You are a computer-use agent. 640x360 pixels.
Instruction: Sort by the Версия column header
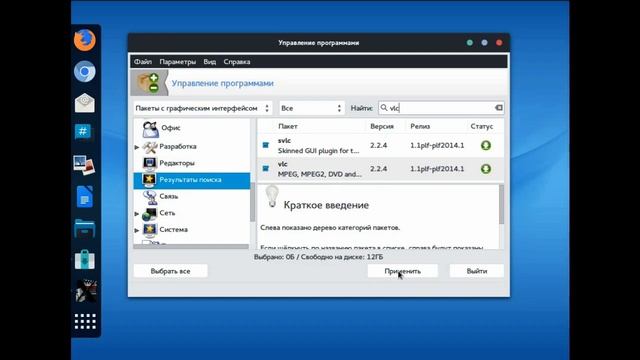382,126
